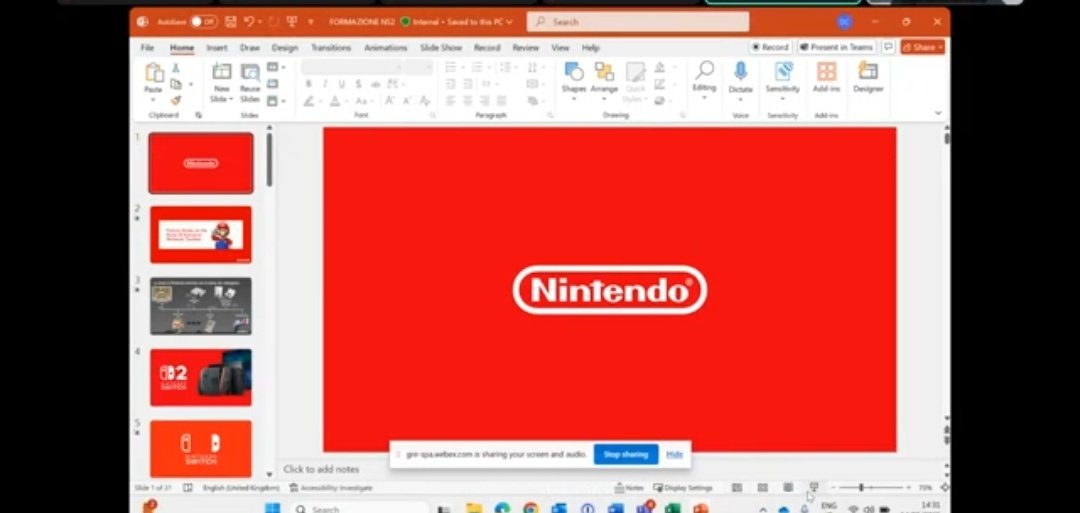Toggle bold formatting
The height and width of the screenshot is (513, 1080).
coord(309,84)
